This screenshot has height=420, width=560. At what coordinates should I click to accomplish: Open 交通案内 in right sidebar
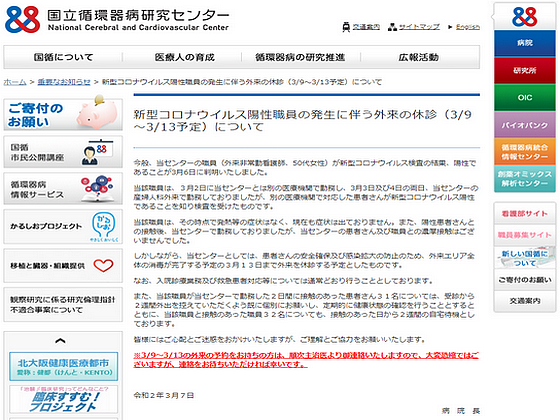[x=525, y=301]
